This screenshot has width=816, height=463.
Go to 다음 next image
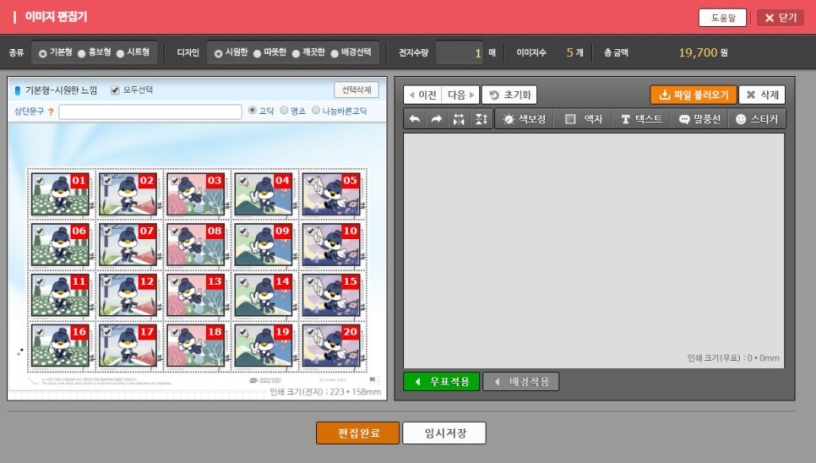461,95
